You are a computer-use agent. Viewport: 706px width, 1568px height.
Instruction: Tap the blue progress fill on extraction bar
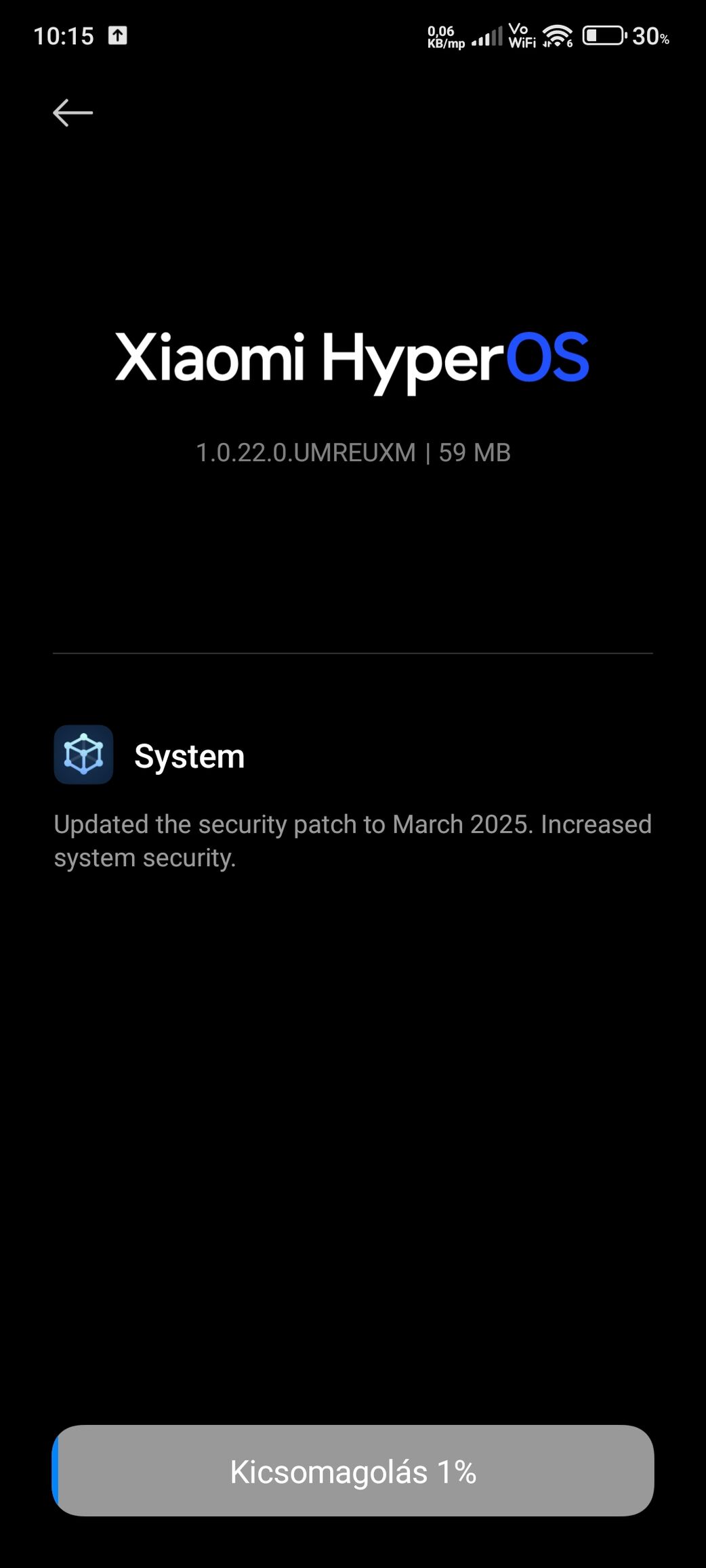[56, 1471]
